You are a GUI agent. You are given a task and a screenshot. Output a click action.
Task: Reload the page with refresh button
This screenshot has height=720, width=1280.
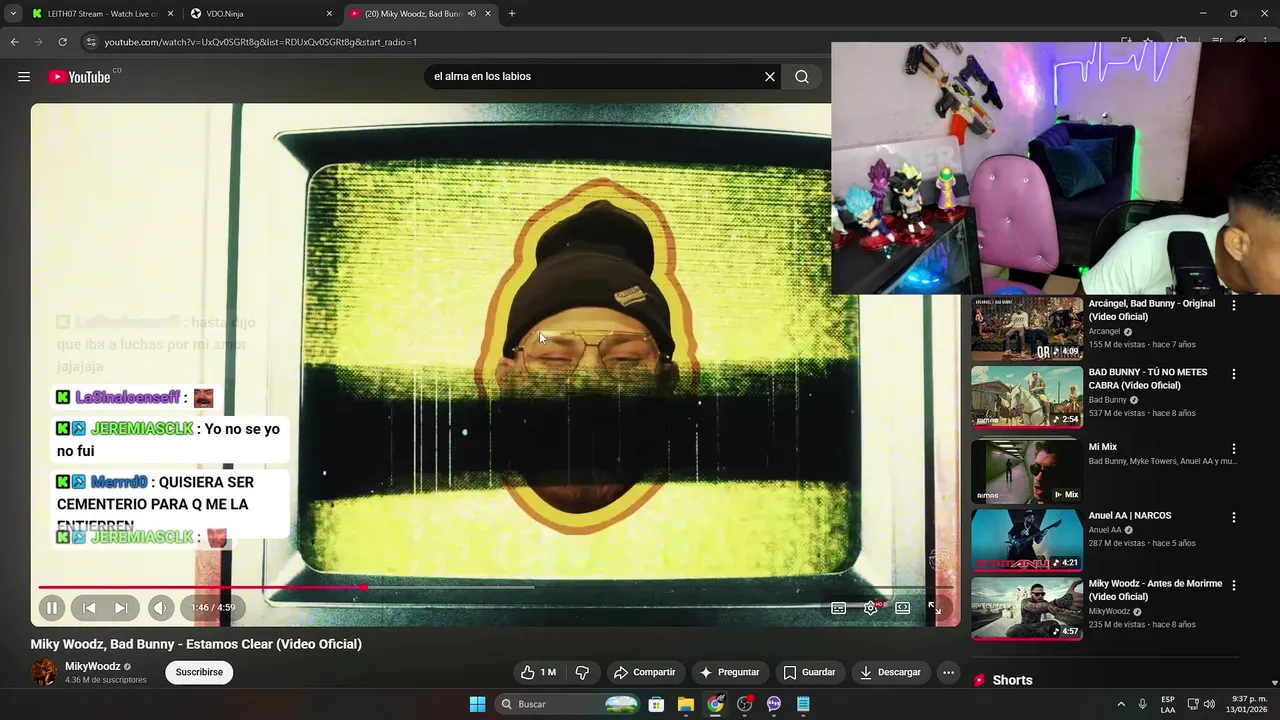click(x=62, y=42)
